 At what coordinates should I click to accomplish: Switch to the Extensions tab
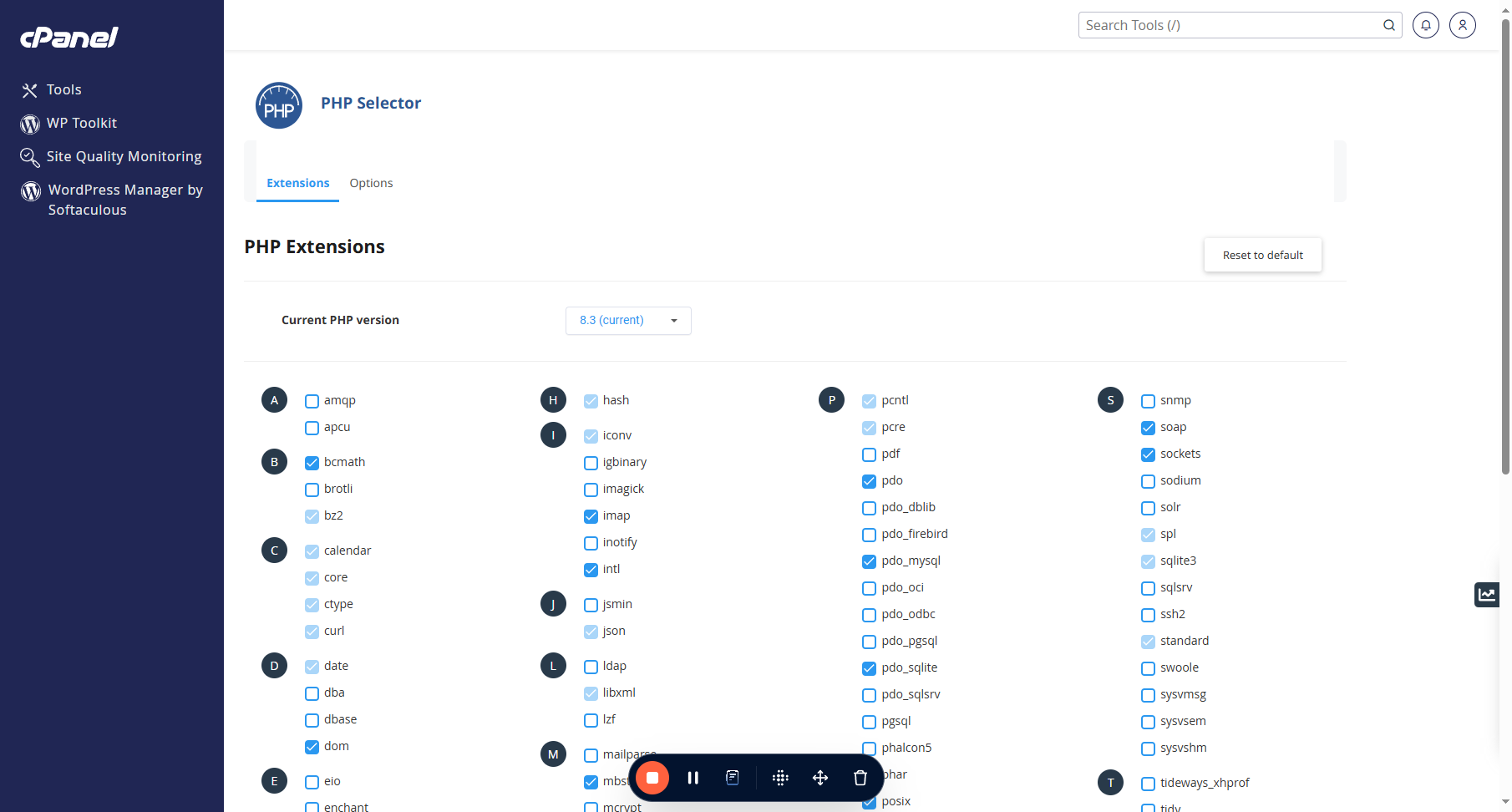click(x=297, y=183)
